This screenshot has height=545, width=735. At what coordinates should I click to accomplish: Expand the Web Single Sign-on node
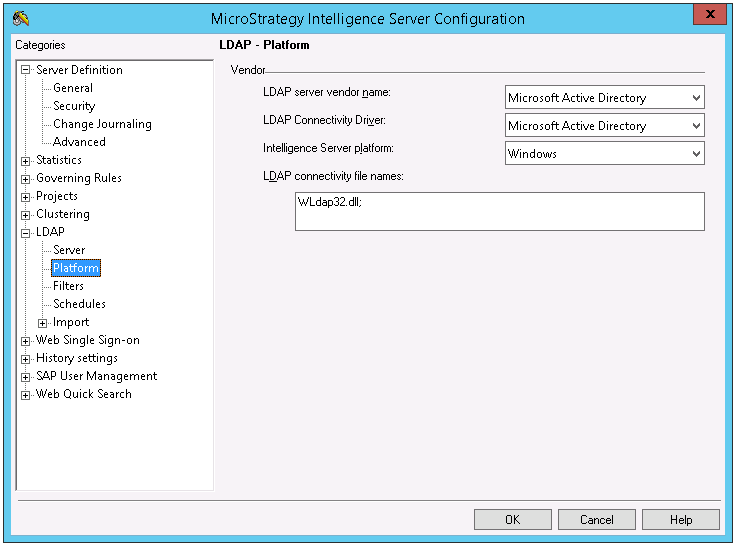[x=26, y=340]
